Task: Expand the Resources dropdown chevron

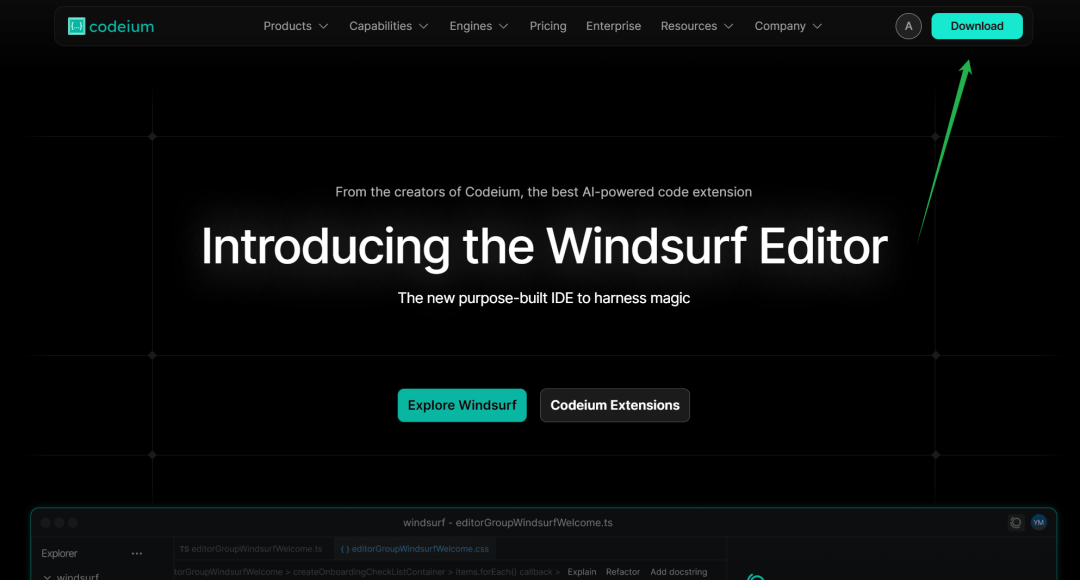Action: [729, 26]
